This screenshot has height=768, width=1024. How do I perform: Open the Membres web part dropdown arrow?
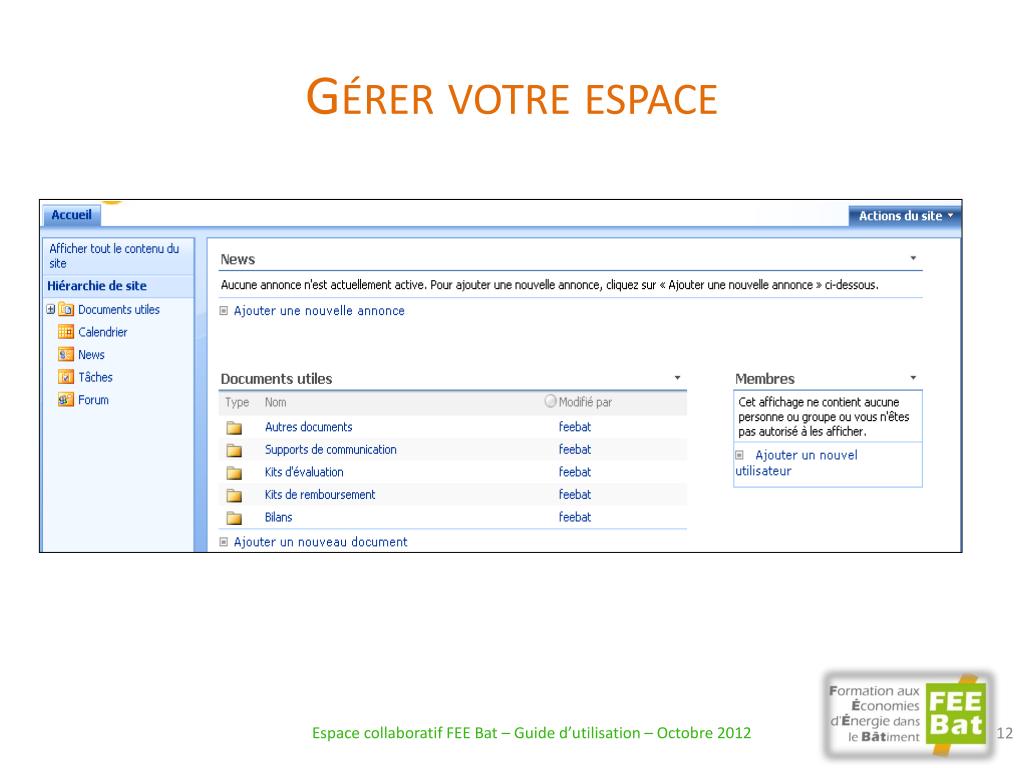pos(913,377)
